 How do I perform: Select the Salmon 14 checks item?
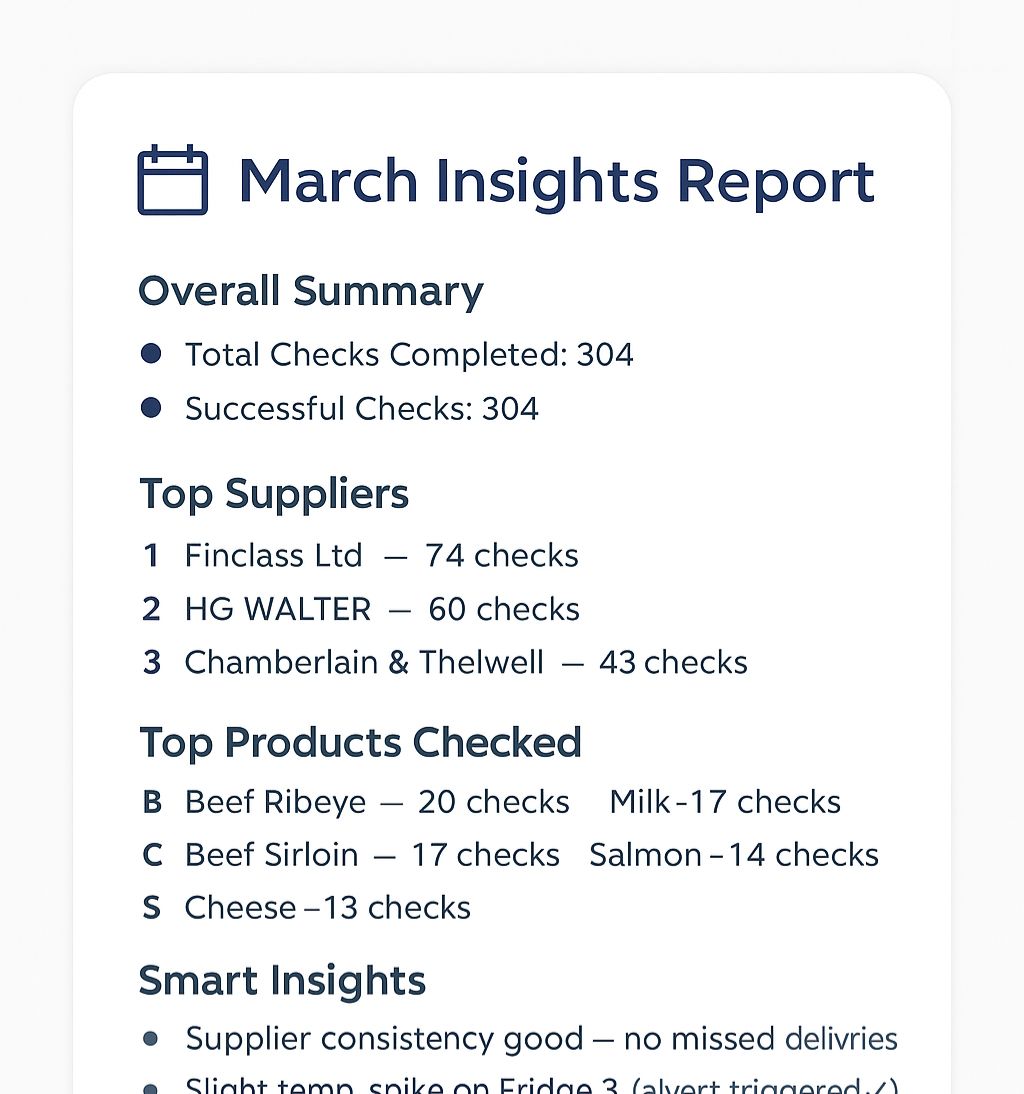734,855
